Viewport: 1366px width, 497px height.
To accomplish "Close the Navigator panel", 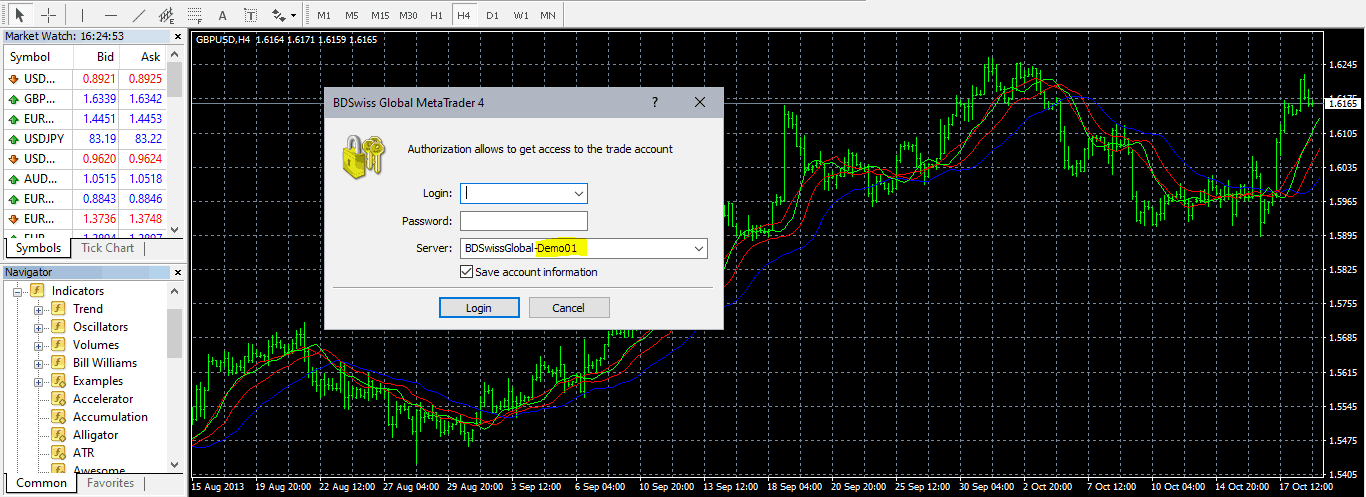I will pyautogui.click(x=178, y=272).
